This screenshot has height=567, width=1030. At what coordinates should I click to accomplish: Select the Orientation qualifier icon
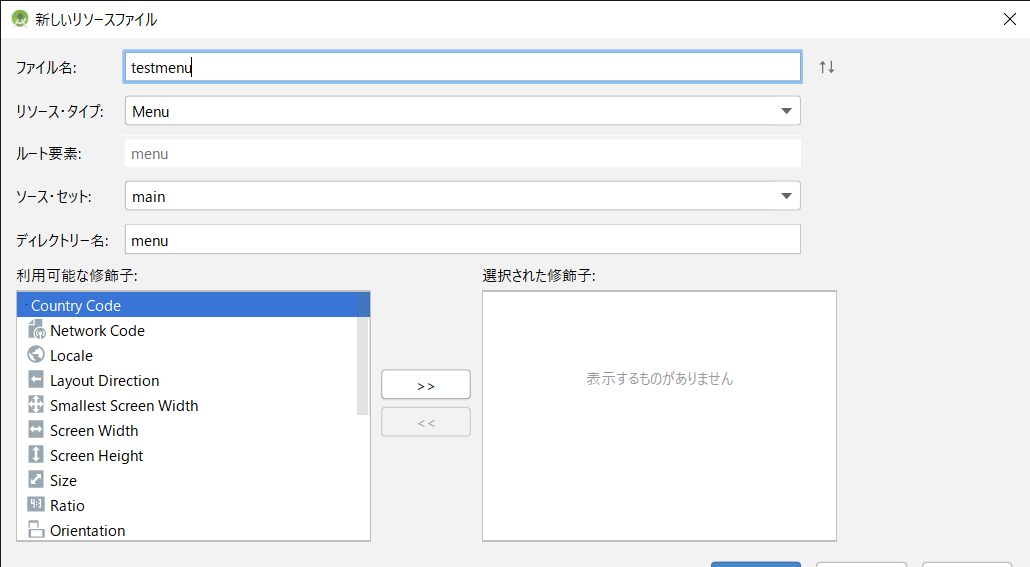[36, 530]
